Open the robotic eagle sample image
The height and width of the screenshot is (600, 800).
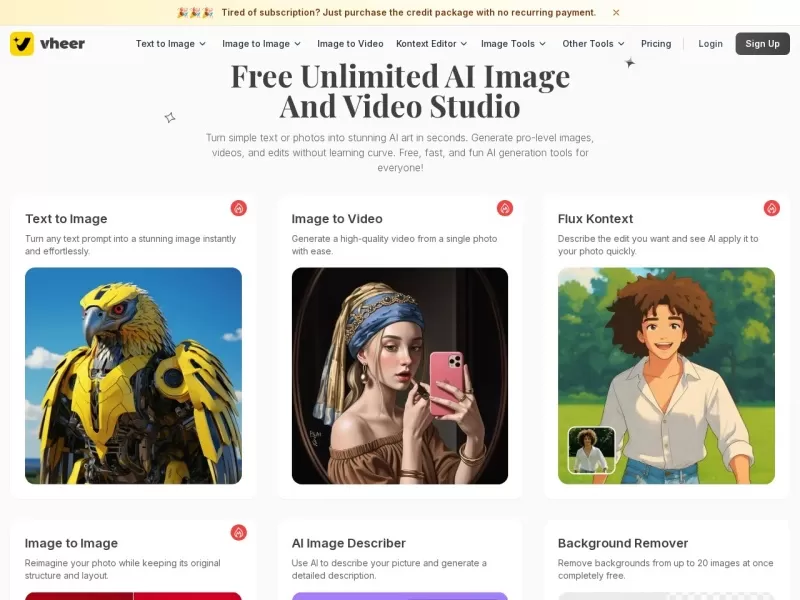(x=133, y=375)
